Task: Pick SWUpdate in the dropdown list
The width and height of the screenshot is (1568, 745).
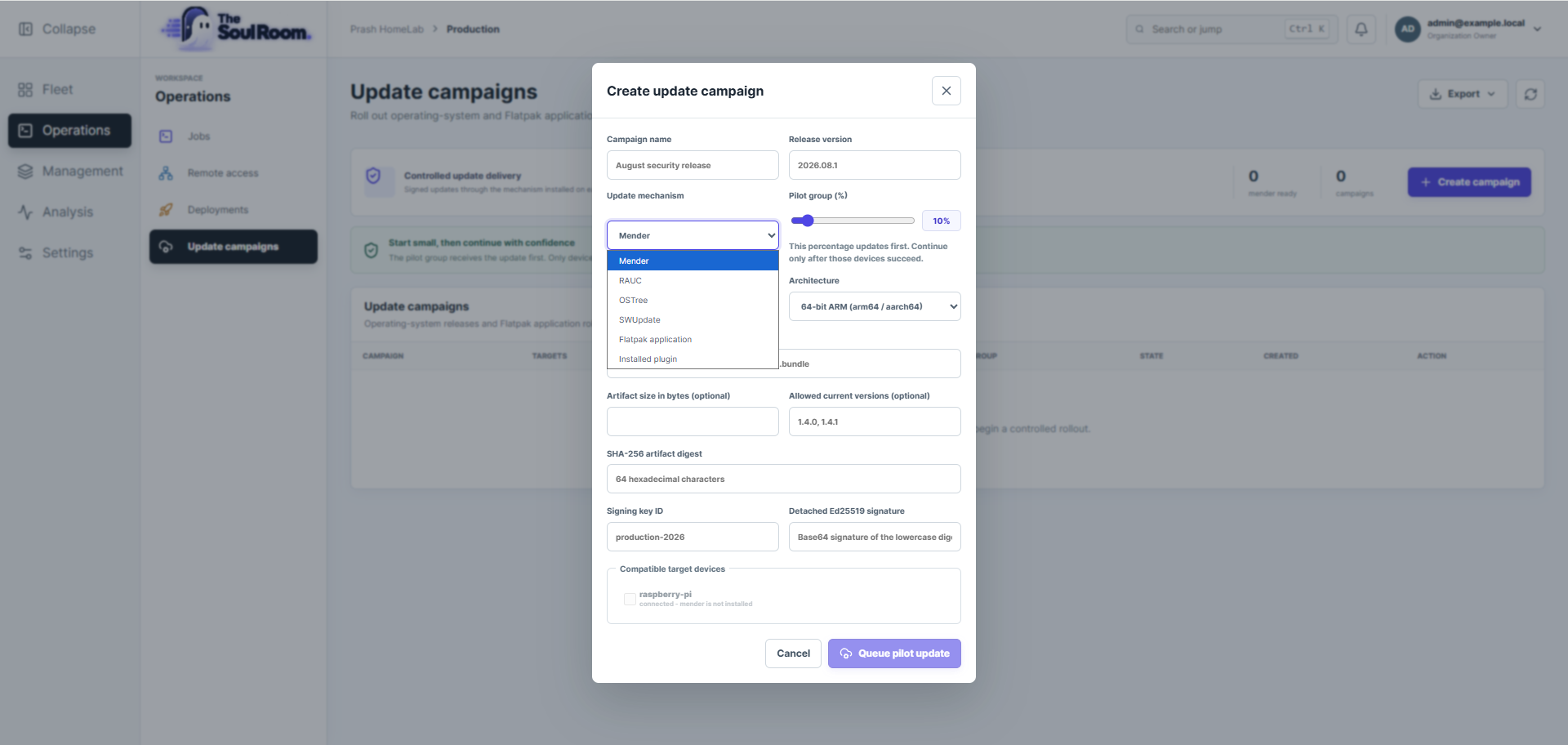Action: 693,319
